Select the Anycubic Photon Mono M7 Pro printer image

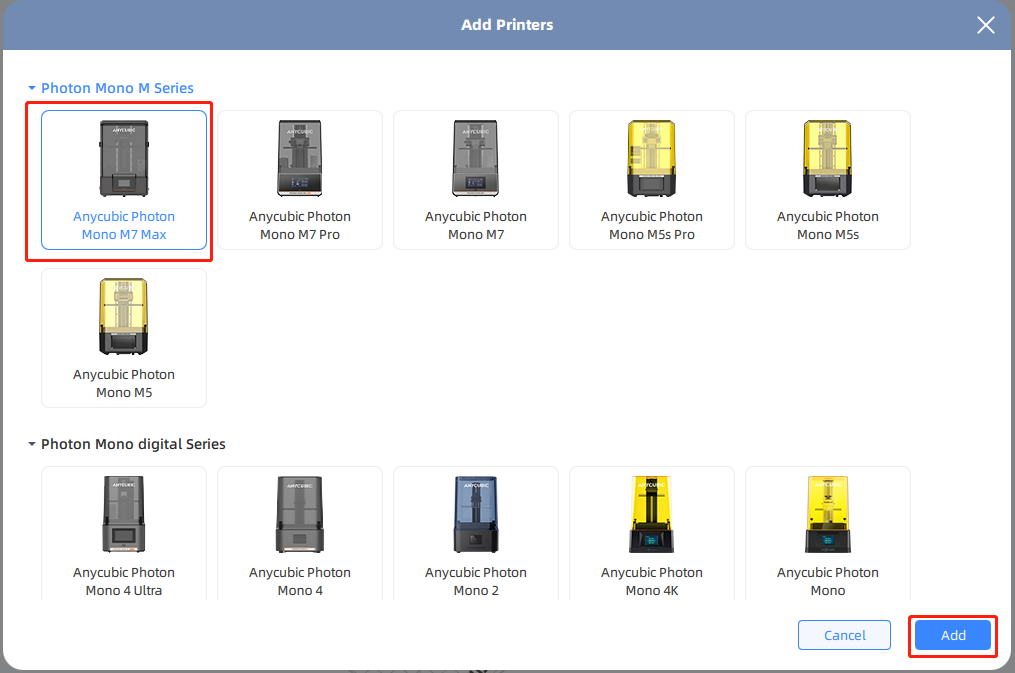300,159
